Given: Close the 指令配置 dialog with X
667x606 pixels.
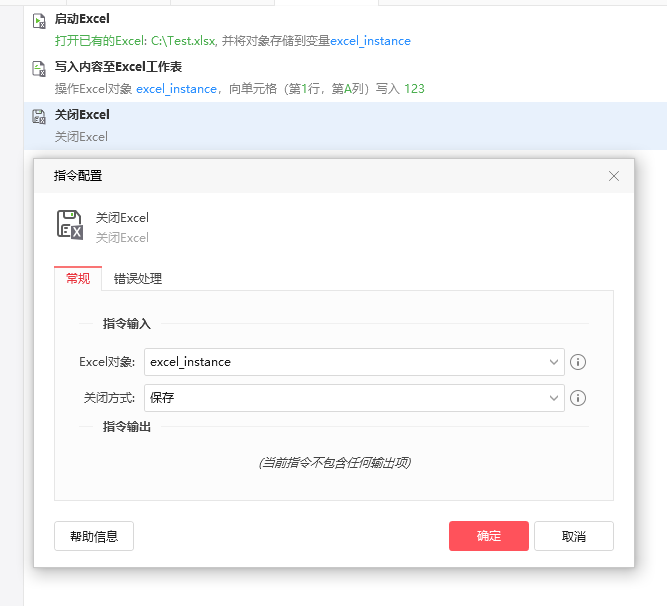Looking at the screenshot, I should 613,176.
